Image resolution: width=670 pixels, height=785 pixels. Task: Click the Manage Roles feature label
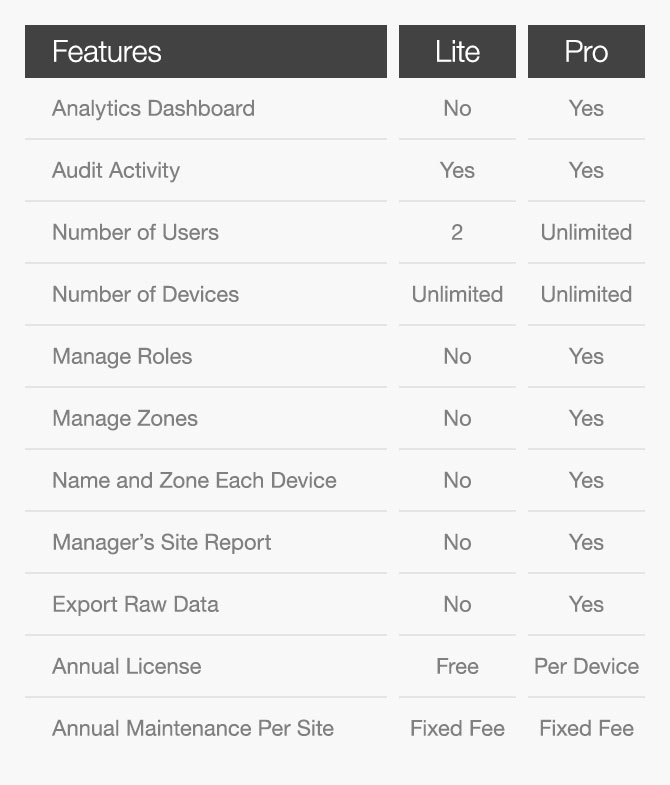coord(122,356)
